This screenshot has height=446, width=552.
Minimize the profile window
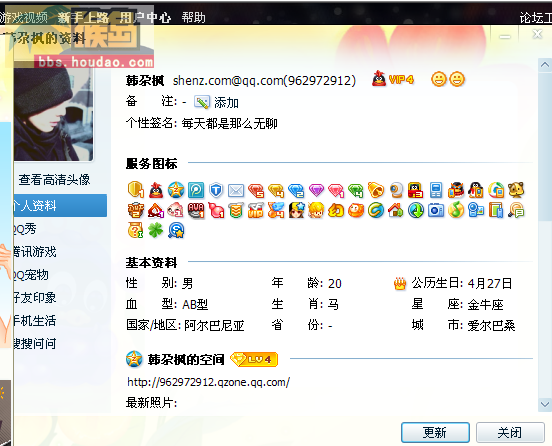(x=505, y=36)
